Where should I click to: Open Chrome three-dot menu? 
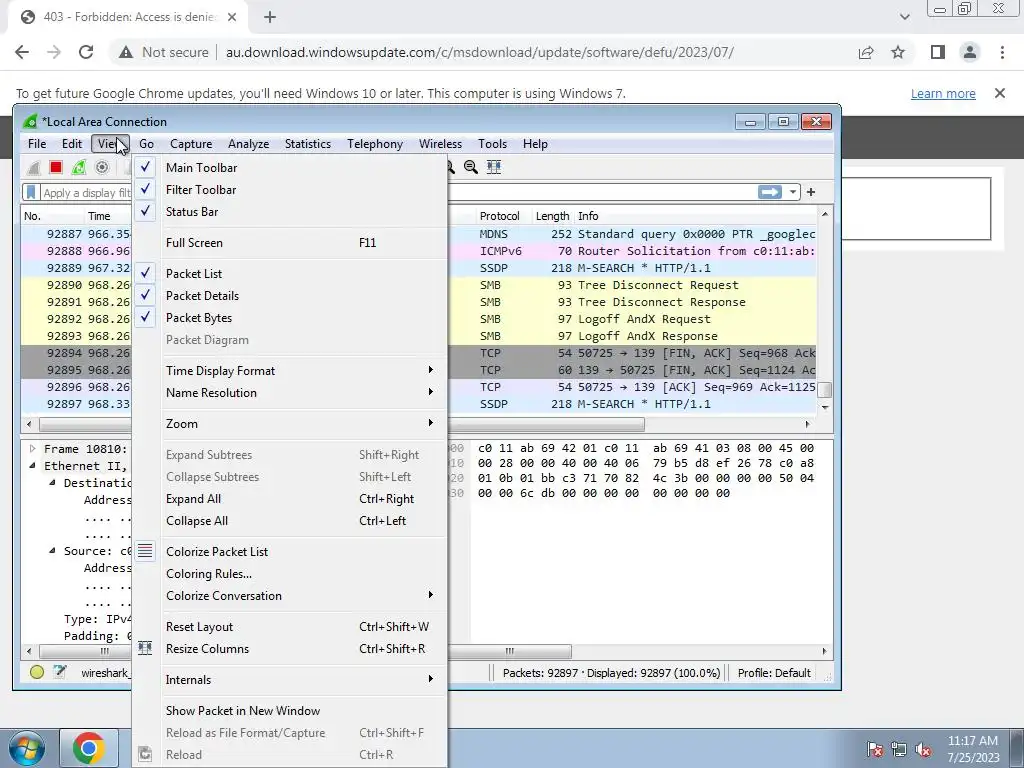click(1002, 52)
